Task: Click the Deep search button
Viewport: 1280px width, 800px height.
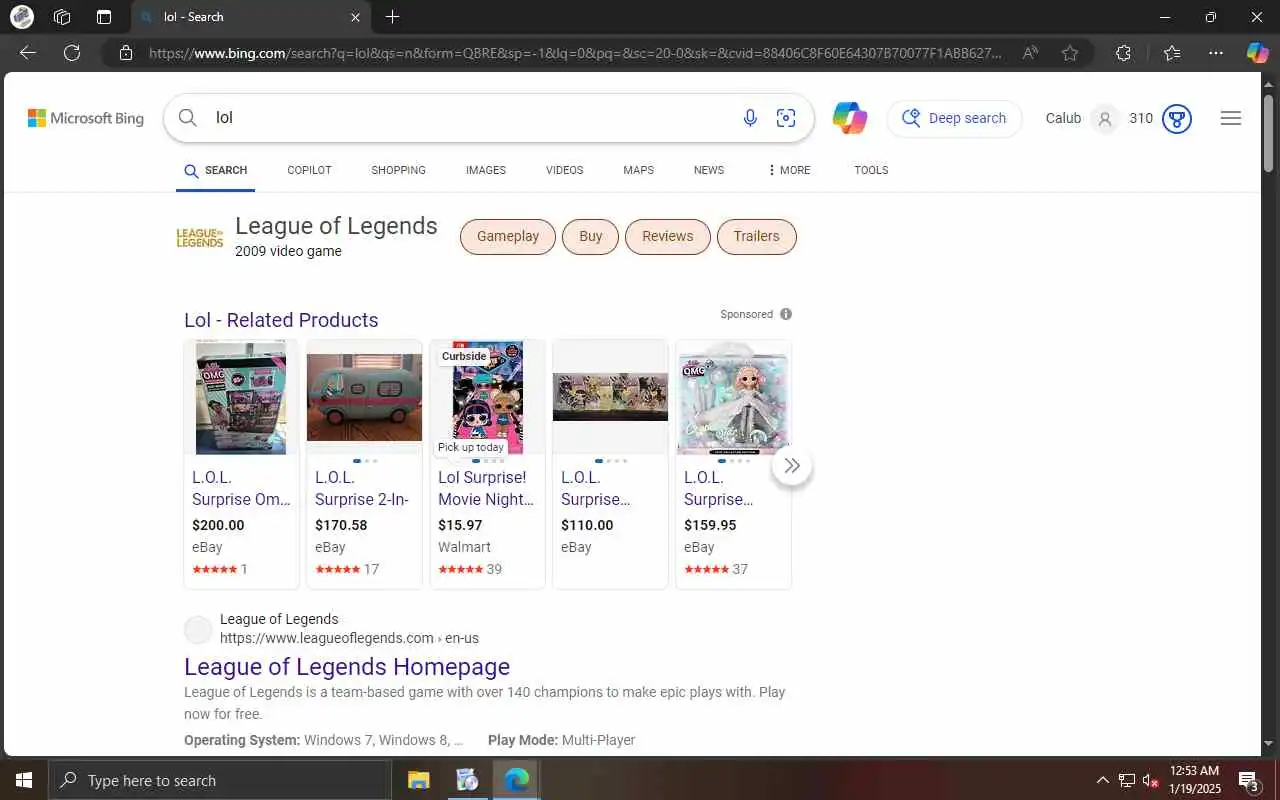Action: click(955, 118)
